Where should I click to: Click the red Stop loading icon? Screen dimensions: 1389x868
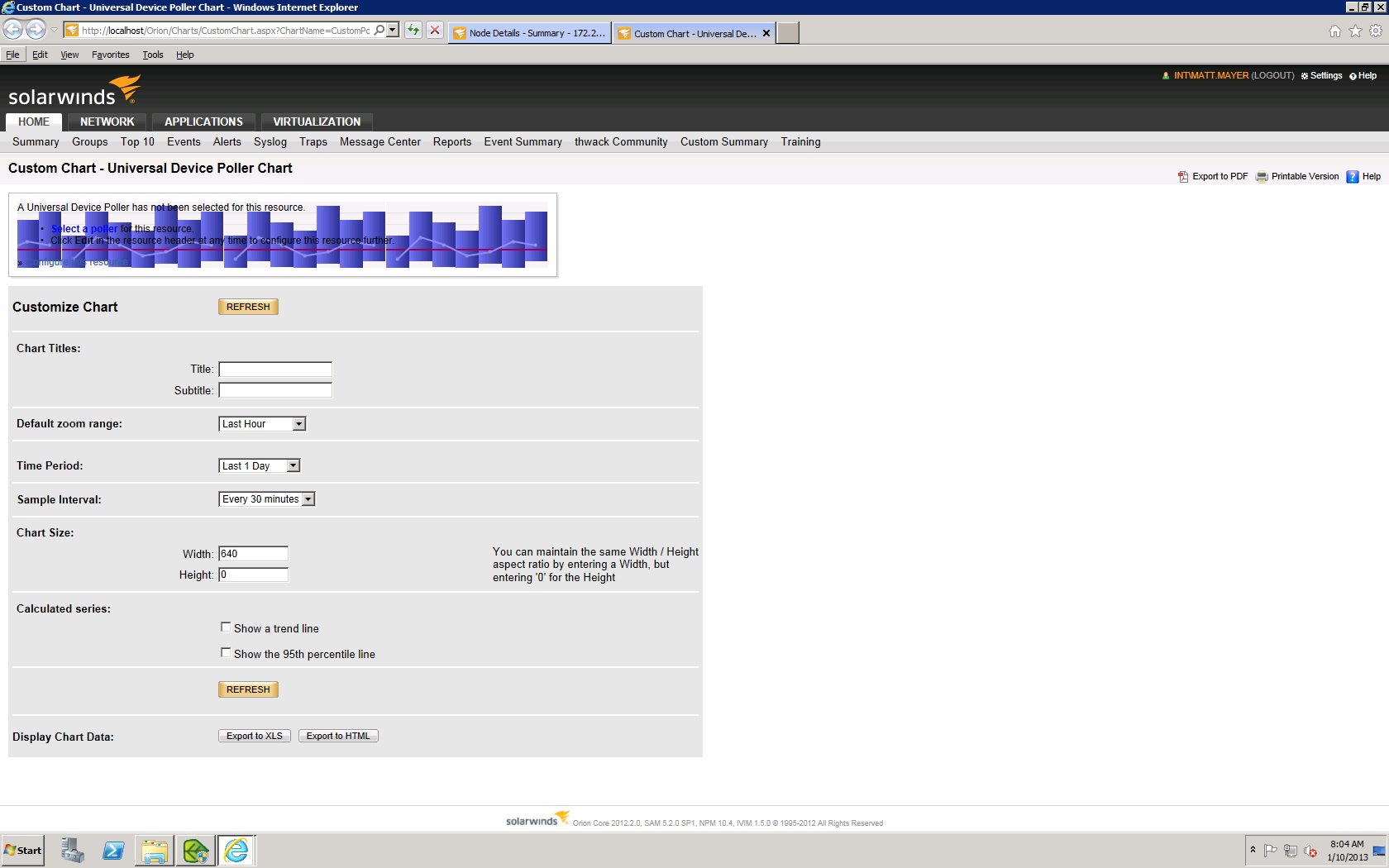coord(435,31)
